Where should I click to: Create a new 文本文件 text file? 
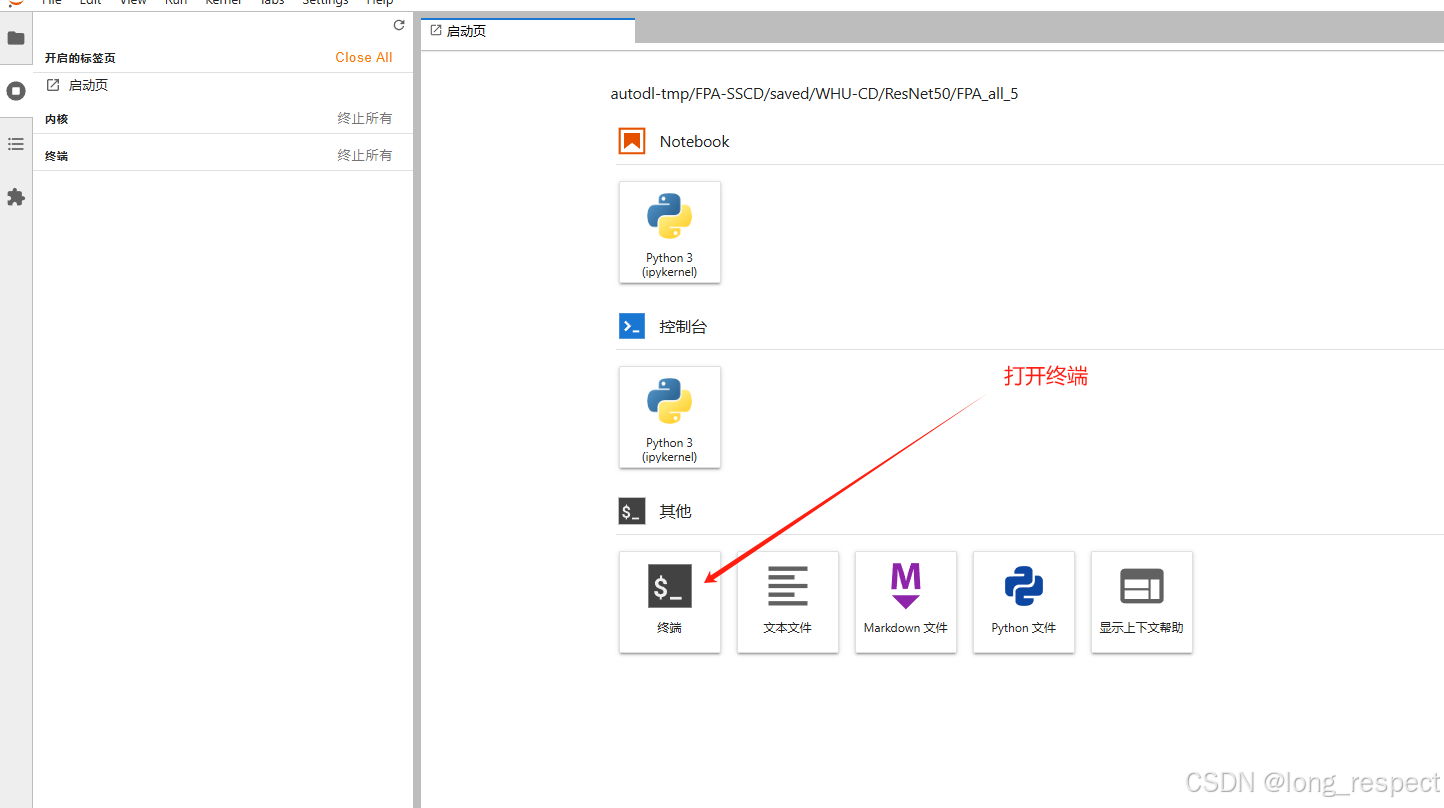(788, 602)
